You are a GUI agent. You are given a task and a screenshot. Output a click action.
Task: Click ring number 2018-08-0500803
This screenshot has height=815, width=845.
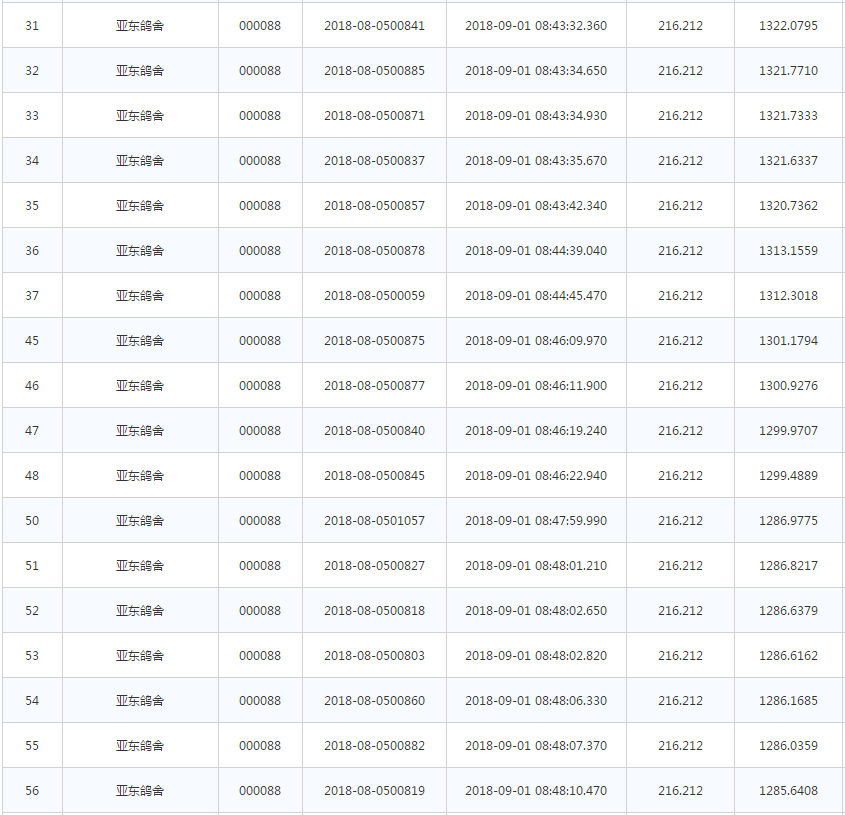374,655
